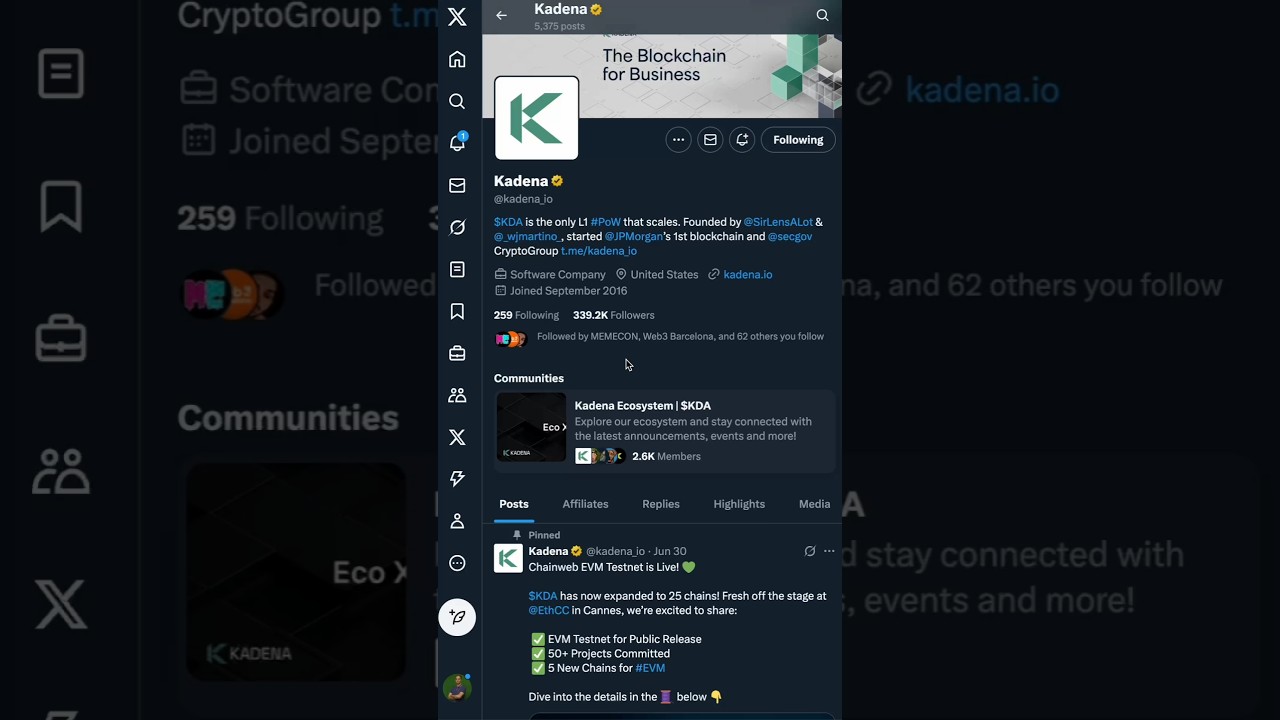Screen dimensions: 1280x720
Task: Open Bookmarks in the sidebar
Action: (x=457, y=312)
